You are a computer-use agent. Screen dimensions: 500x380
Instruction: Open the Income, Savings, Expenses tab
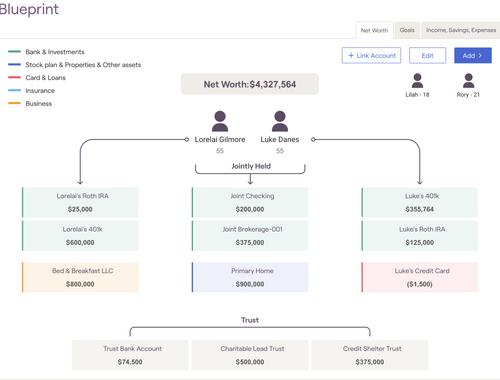(x=461, y=30)
